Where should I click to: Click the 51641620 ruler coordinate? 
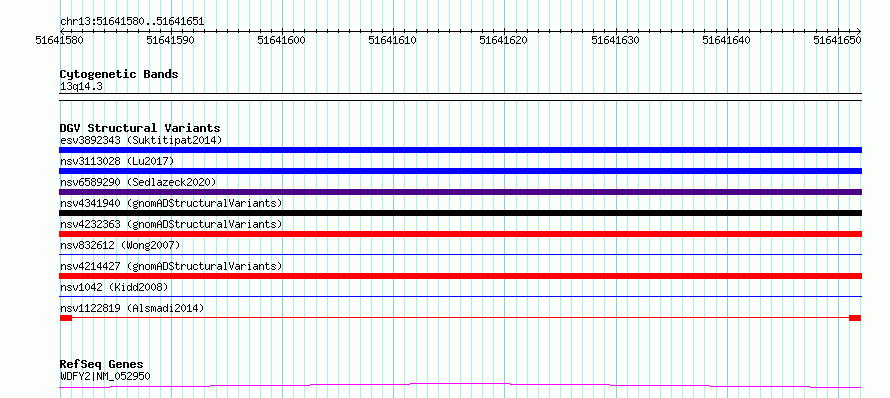point(504,40)
